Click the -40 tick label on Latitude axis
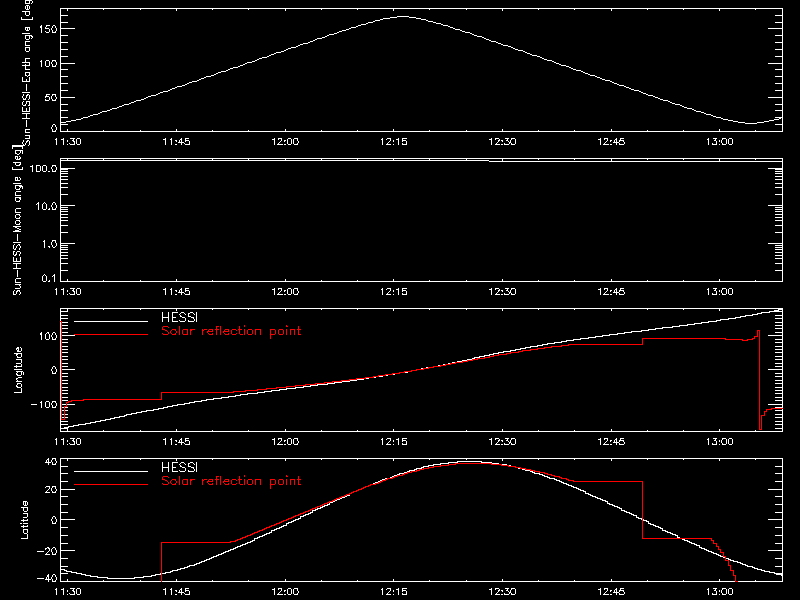 pyautogui.click(x=47, y=578)
